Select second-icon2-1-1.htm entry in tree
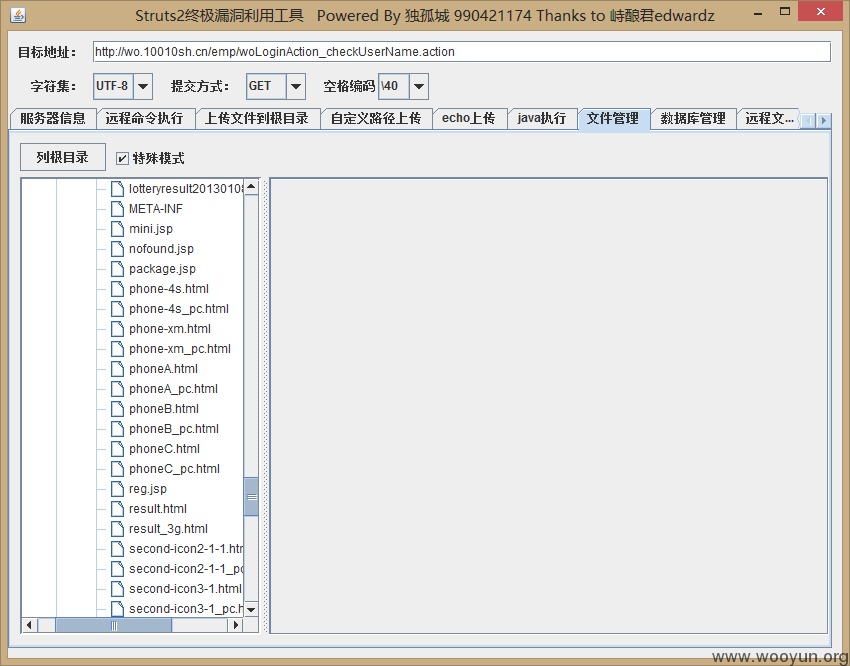850x666 pixels. (x=186, y=549)
